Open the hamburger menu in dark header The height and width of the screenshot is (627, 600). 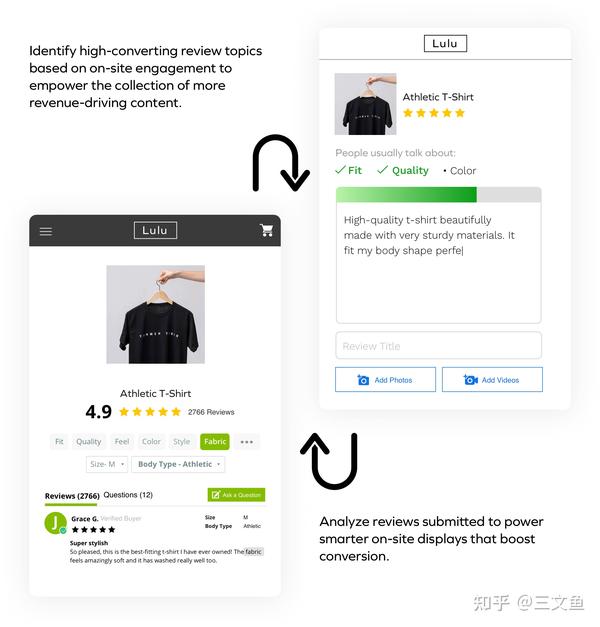(x=46, y=231)
